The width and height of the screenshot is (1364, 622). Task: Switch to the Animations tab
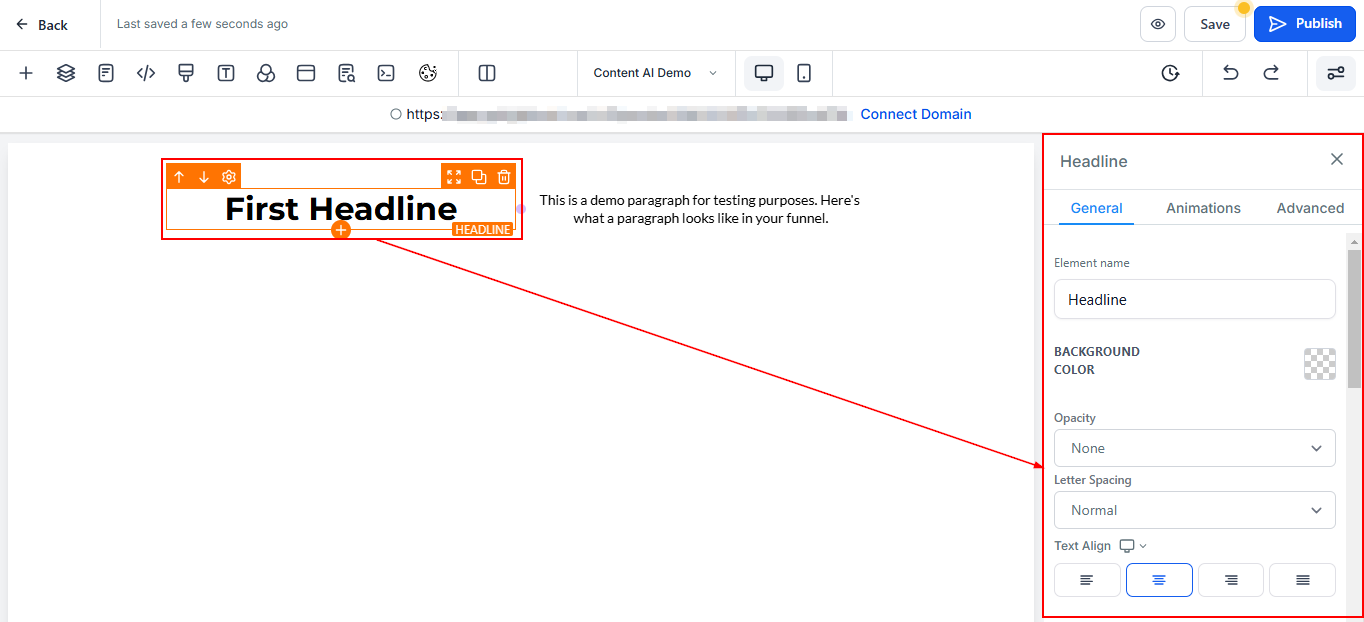point(1203,208)
